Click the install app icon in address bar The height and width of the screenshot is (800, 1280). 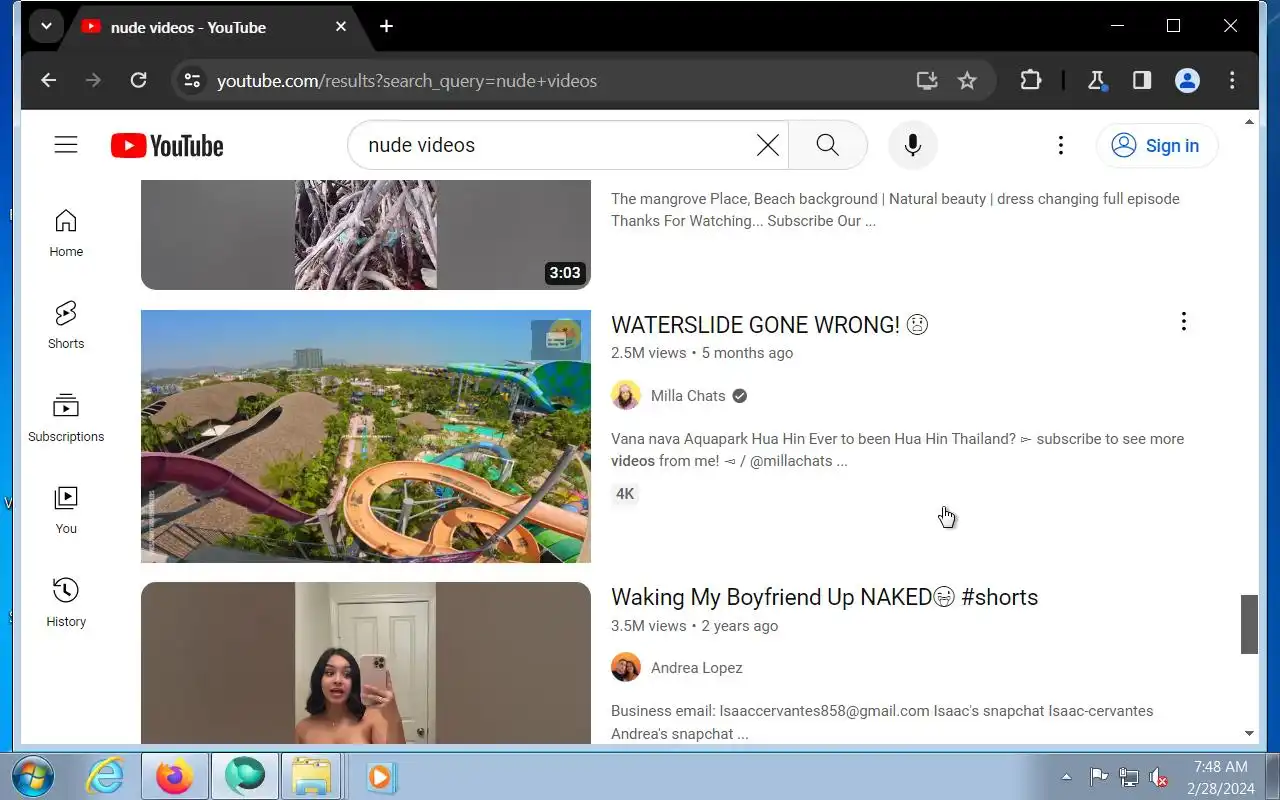(x=927, y=81)
